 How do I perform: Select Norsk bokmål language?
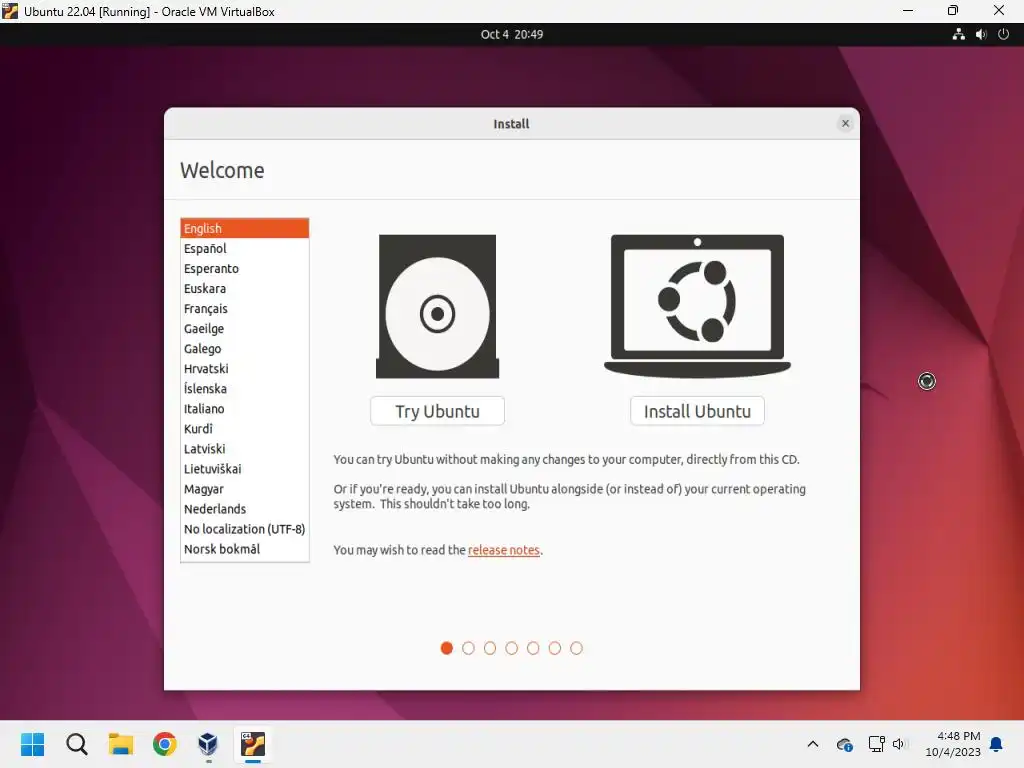[x=244, y=549]
